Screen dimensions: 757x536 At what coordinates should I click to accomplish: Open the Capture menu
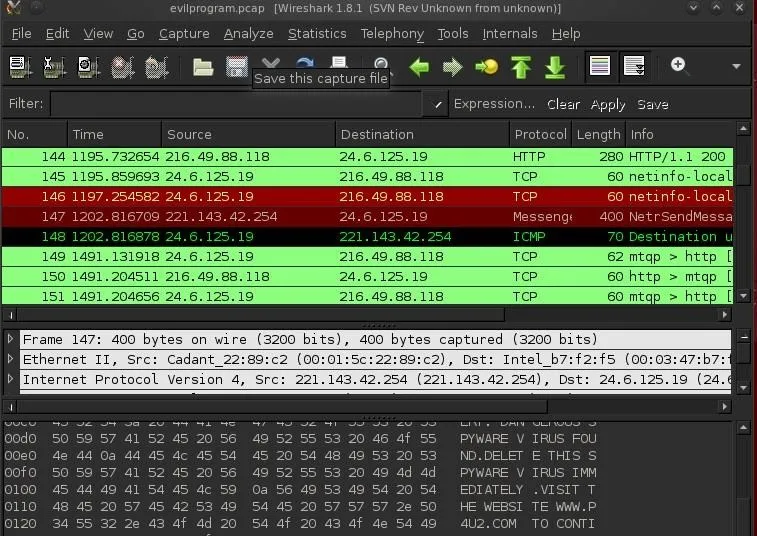(184, 33)
